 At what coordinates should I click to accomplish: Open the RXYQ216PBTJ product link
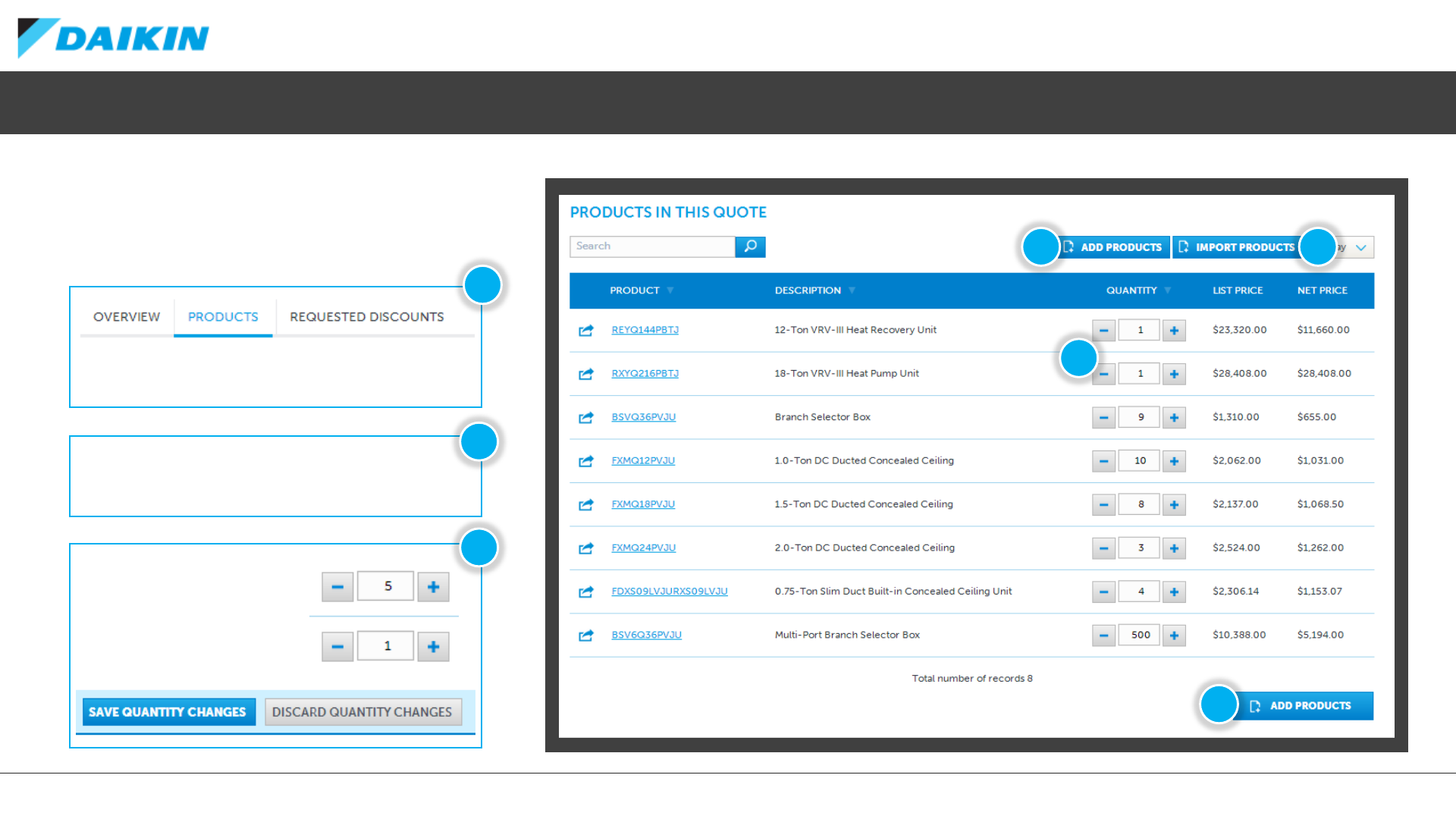[645, 374]
